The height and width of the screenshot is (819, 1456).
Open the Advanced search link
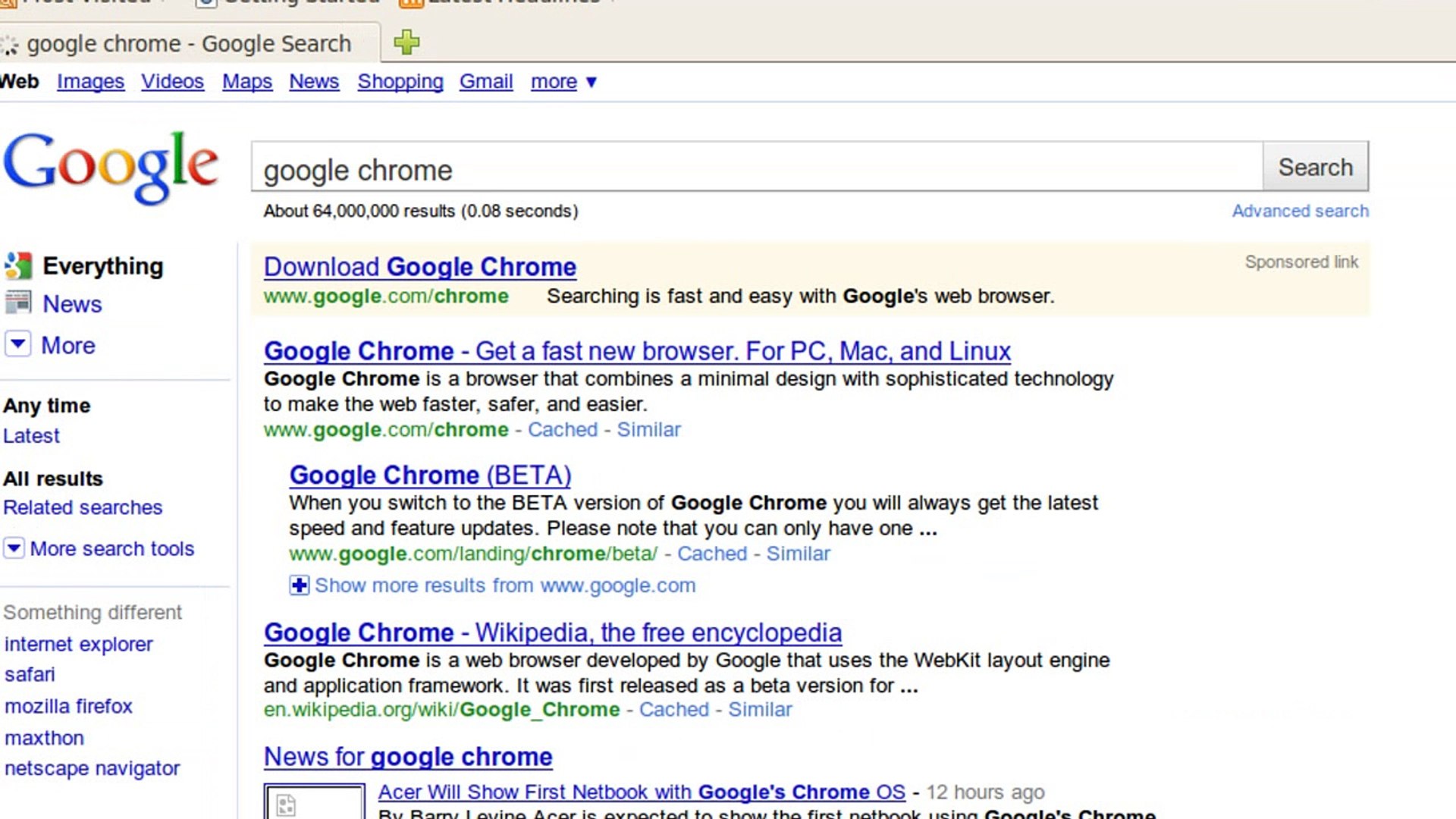point(1300,212)
